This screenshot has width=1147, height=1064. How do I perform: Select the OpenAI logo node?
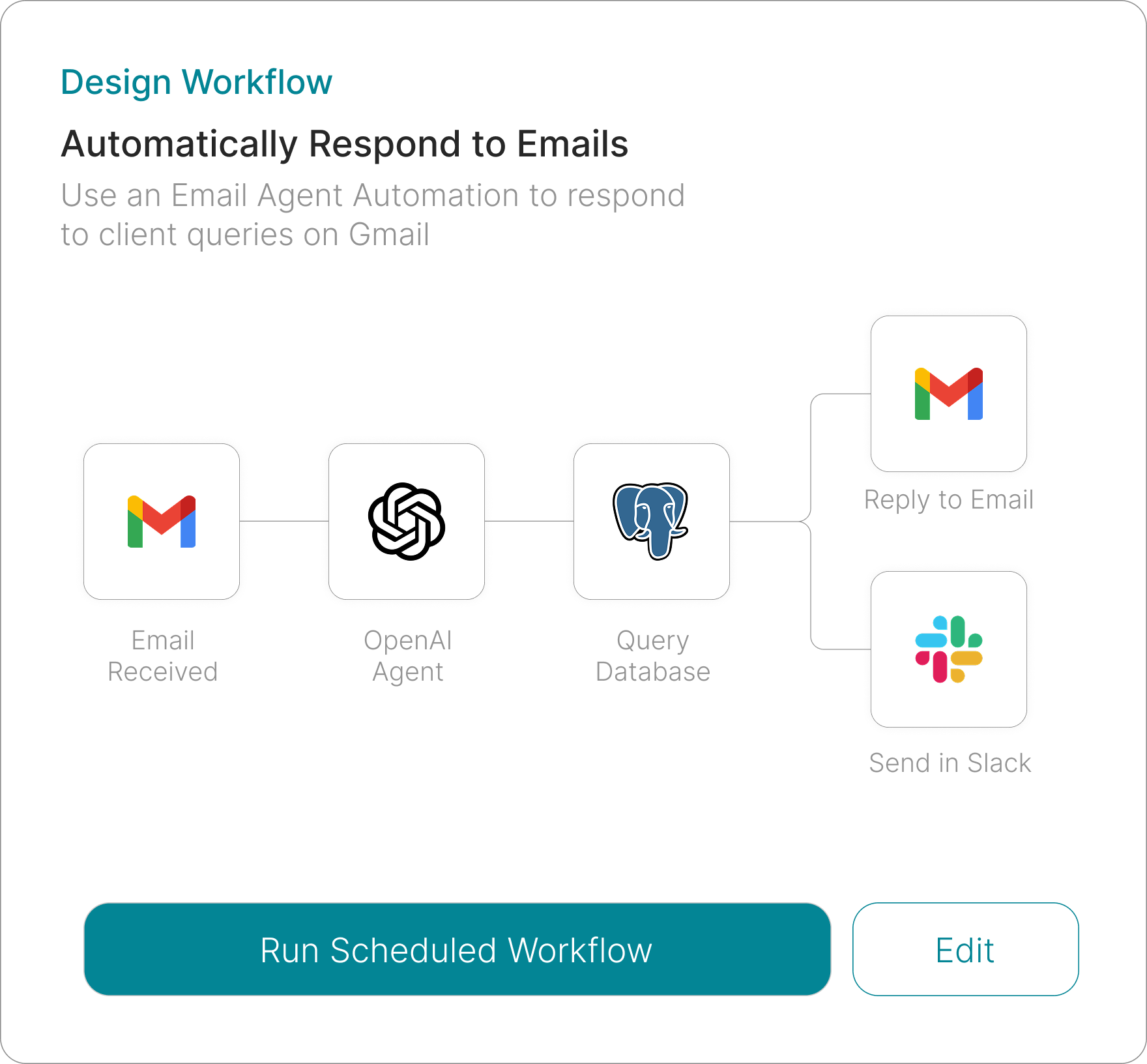pos(407,522)
